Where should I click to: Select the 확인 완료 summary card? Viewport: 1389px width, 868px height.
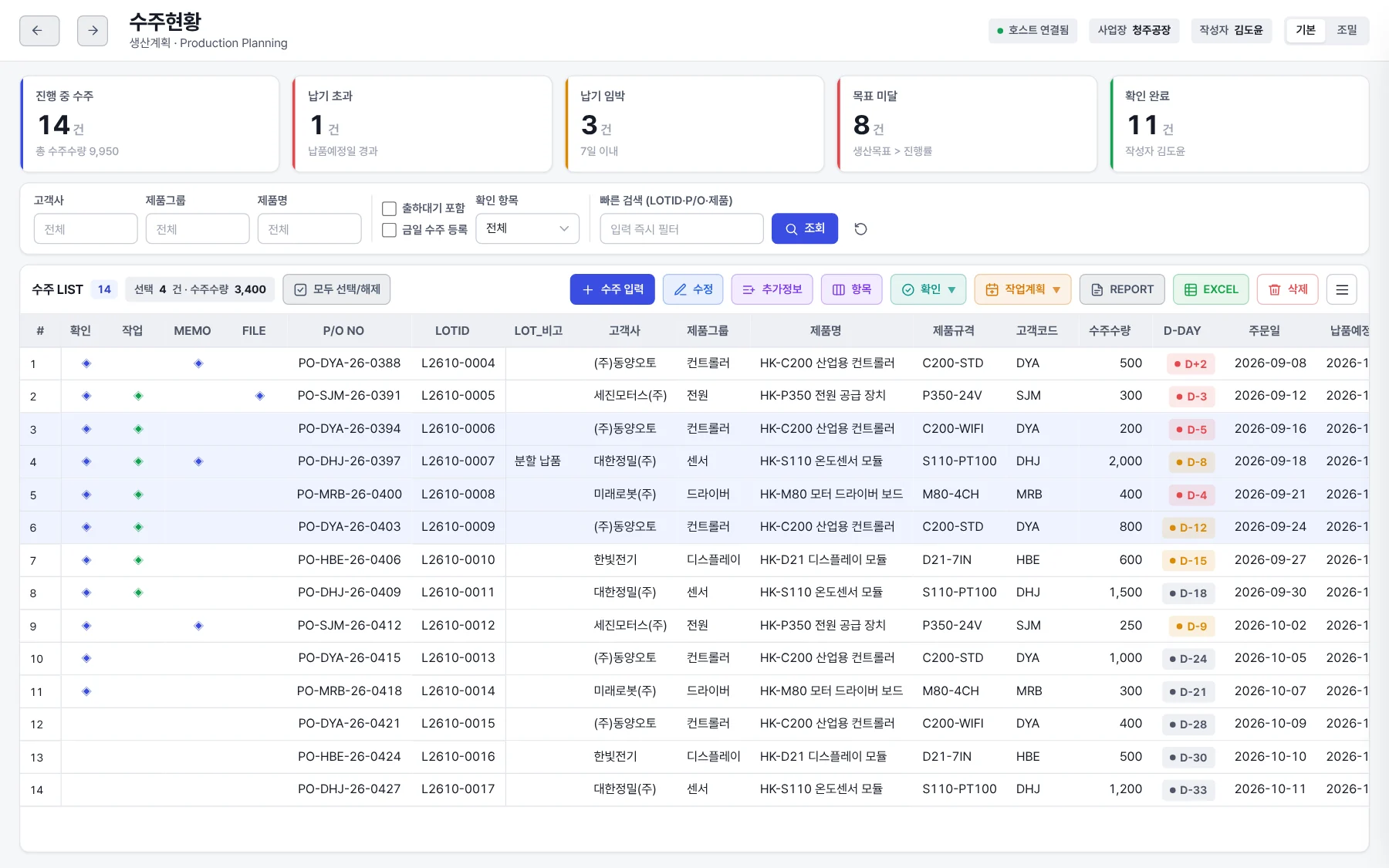pyautogui.click(x=1239, y=123)
